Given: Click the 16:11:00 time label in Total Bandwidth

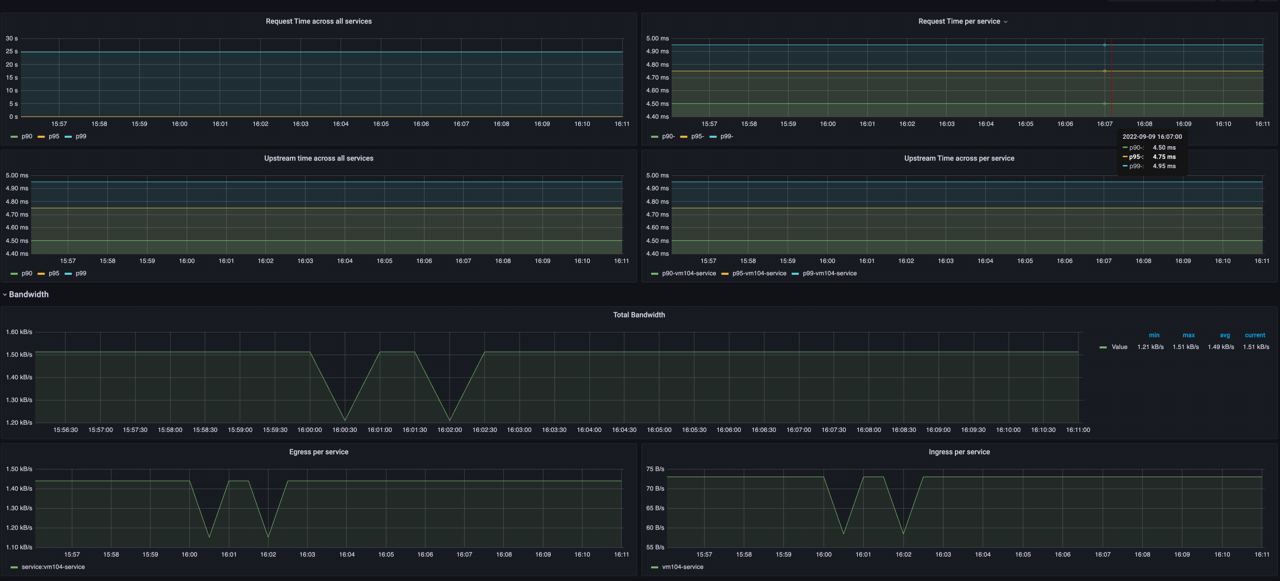Looking at the screenshot, I should pyautogui.click(x=1077, y=430).
